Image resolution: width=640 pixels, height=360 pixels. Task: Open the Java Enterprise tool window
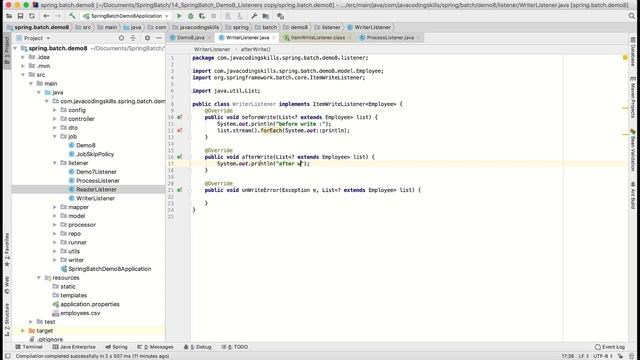[74, 347]
